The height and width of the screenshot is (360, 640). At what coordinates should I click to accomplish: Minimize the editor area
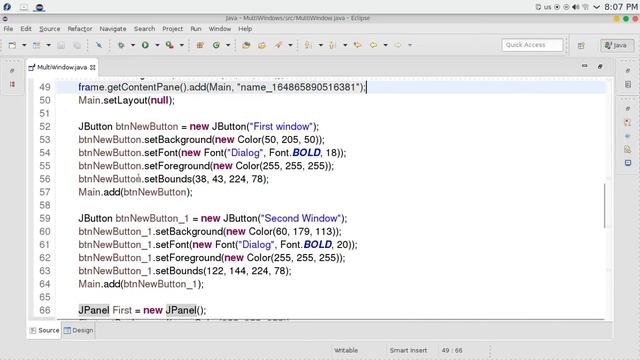tap(584, 66)
